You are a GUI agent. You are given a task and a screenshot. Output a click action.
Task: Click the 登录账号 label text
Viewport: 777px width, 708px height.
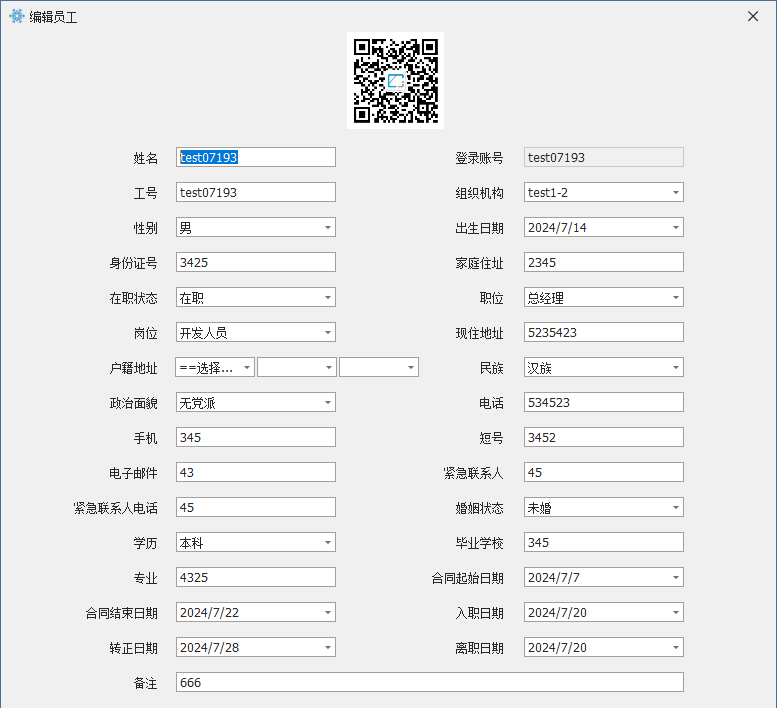tap(479, 158)
